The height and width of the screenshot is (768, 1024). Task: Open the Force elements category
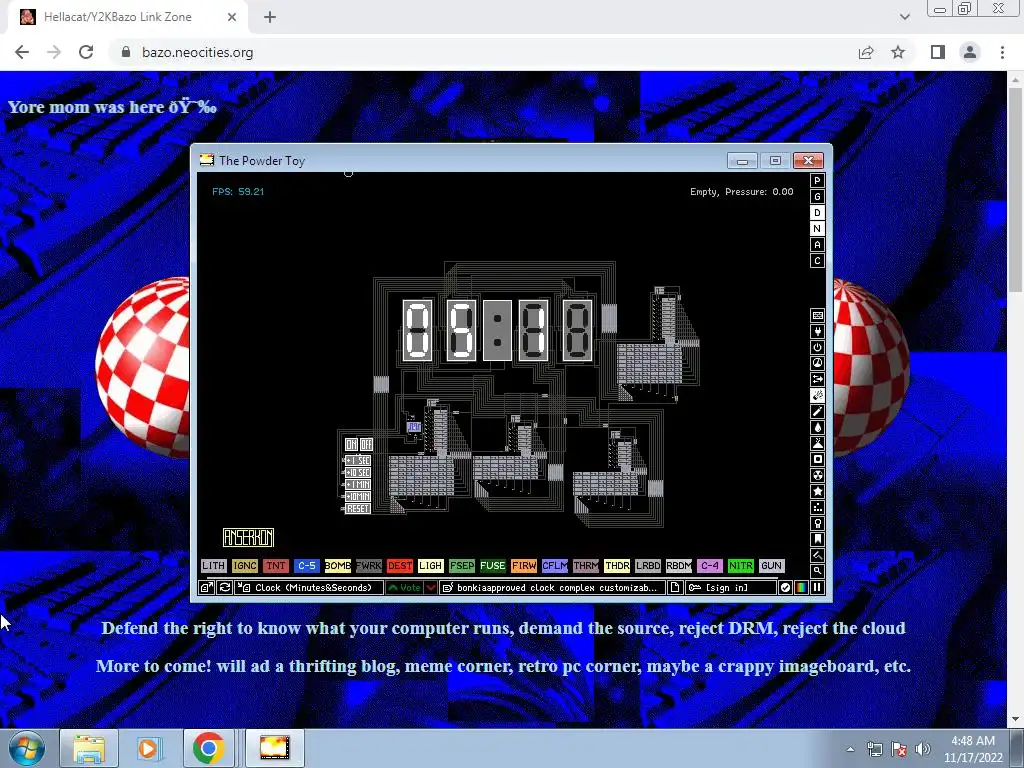(817, 379)
